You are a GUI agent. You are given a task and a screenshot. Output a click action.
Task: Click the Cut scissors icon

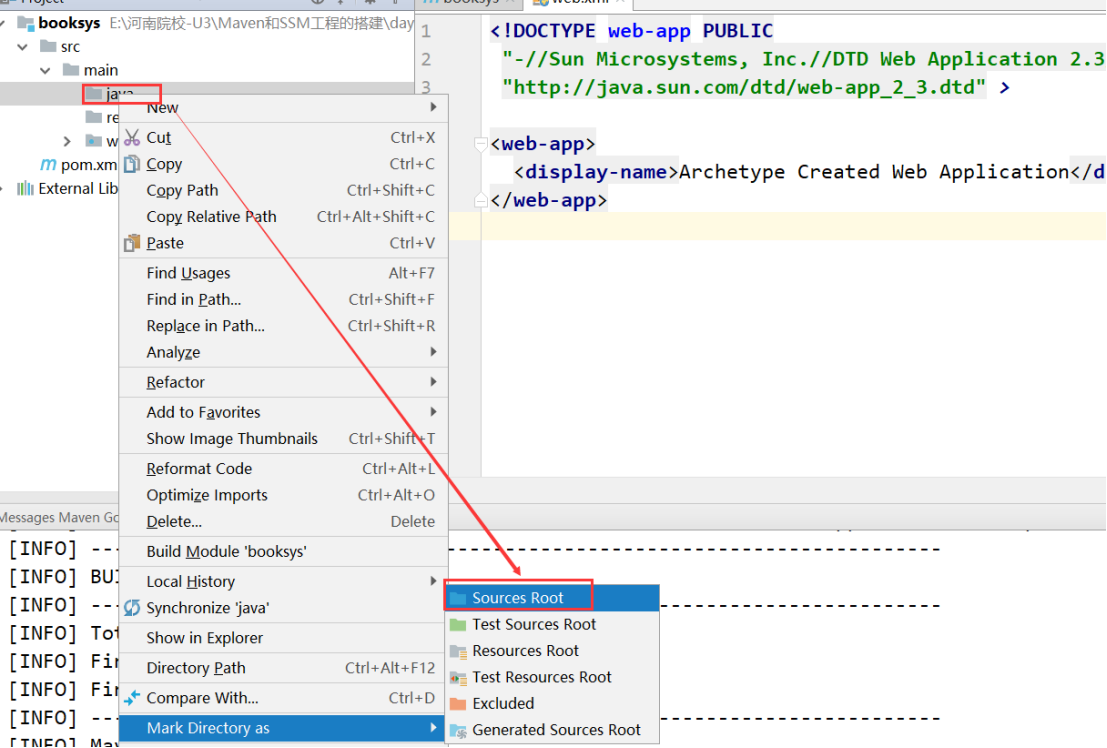tap(132, 137)
